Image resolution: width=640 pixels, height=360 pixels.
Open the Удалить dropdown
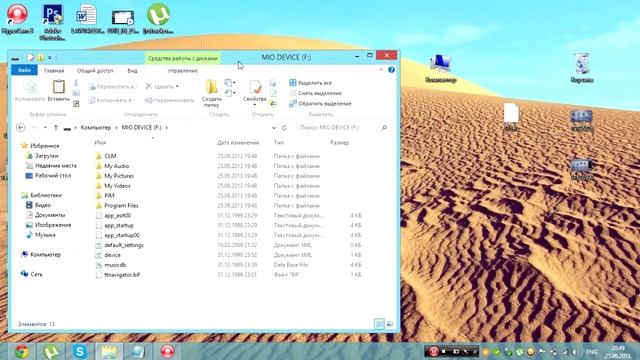tap(162, 87)
